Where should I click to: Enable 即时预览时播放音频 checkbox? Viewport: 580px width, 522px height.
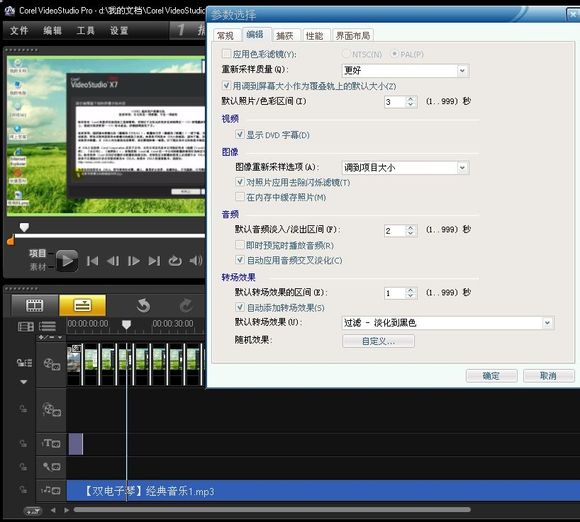pyautogui.click(x=240, y=245)
